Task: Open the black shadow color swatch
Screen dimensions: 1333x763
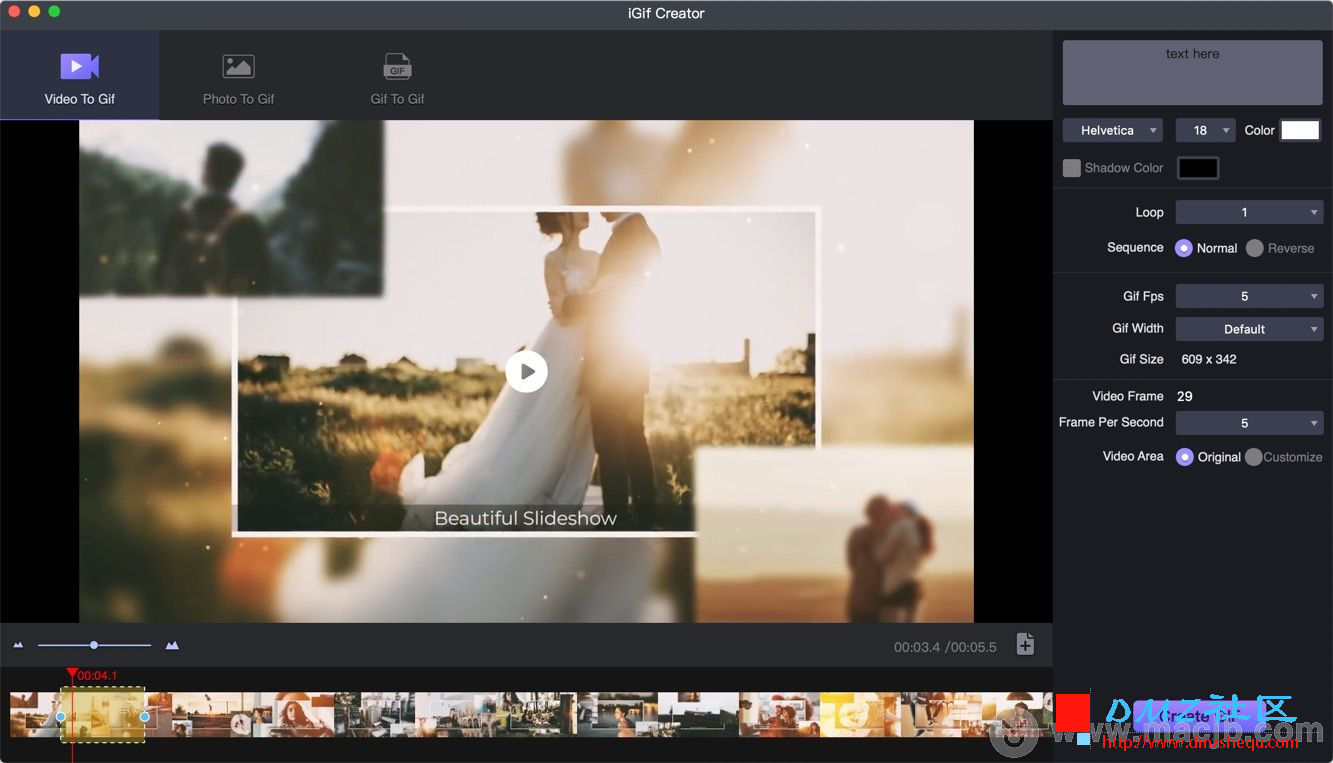Action: [x=1198, y=168]
